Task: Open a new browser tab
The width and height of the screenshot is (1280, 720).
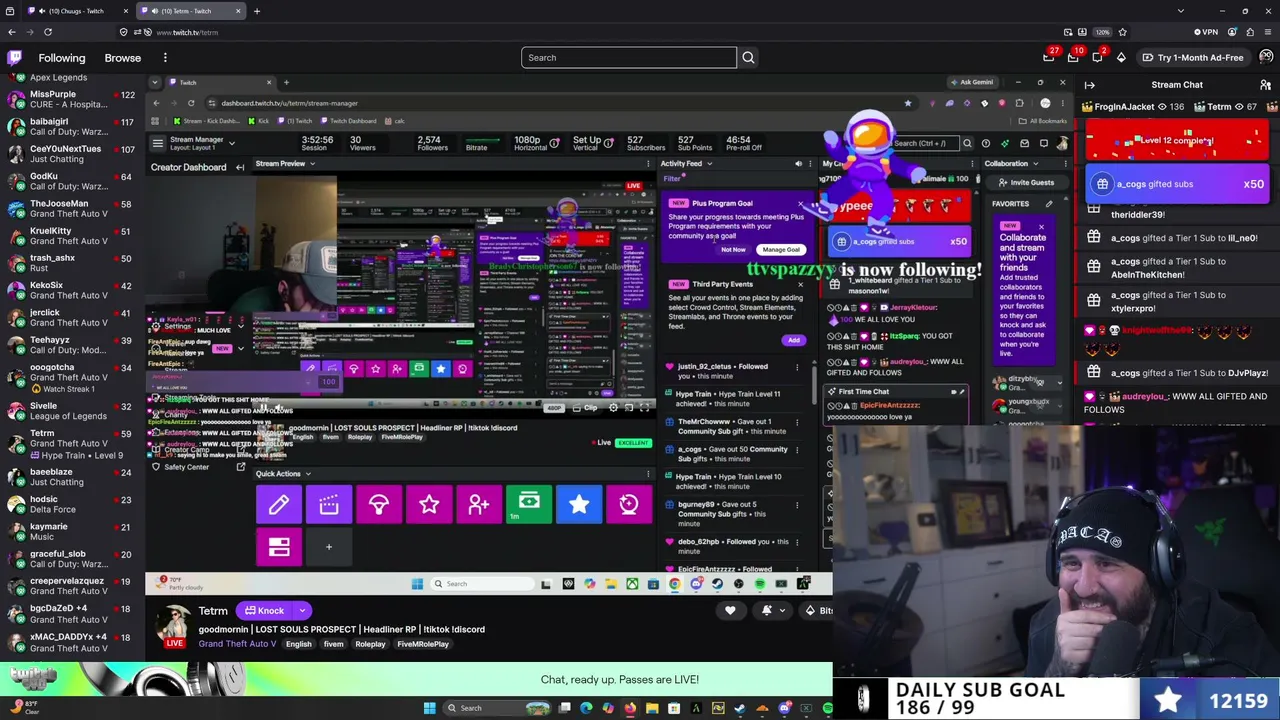Action: (x=256, y=11)
